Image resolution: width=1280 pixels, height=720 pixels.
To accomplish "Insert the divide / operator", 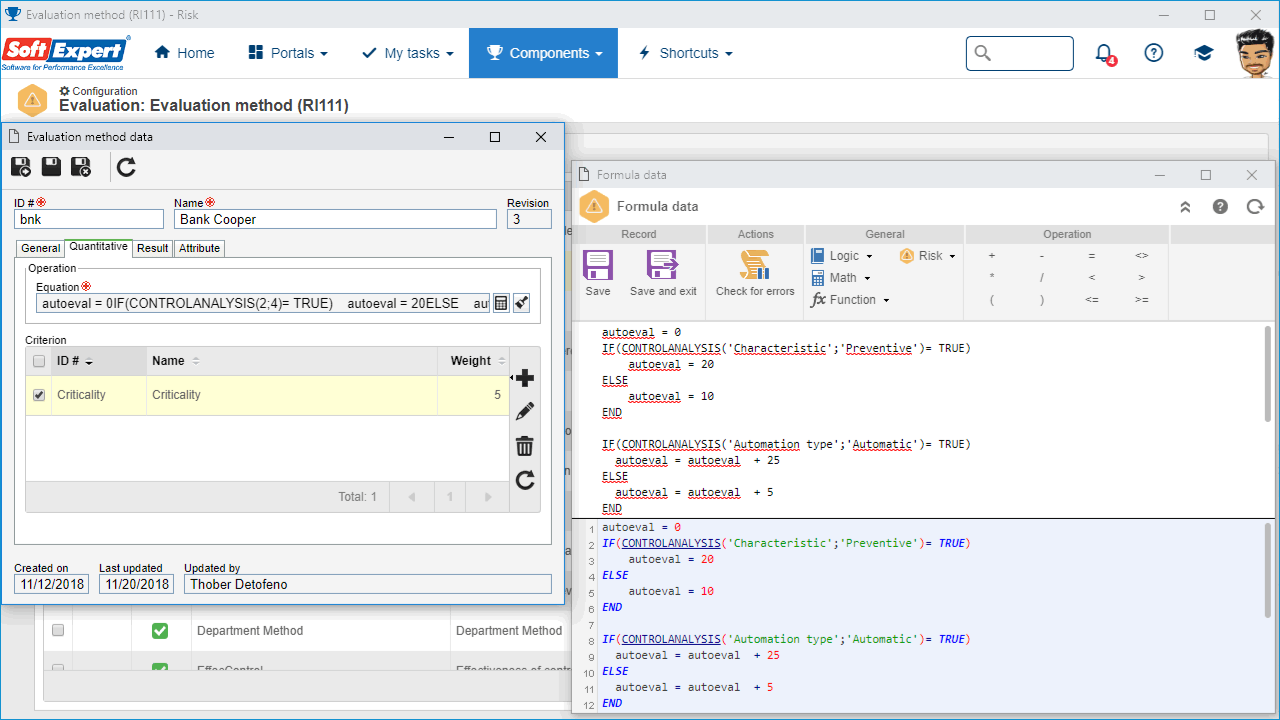I will 1042,278.
